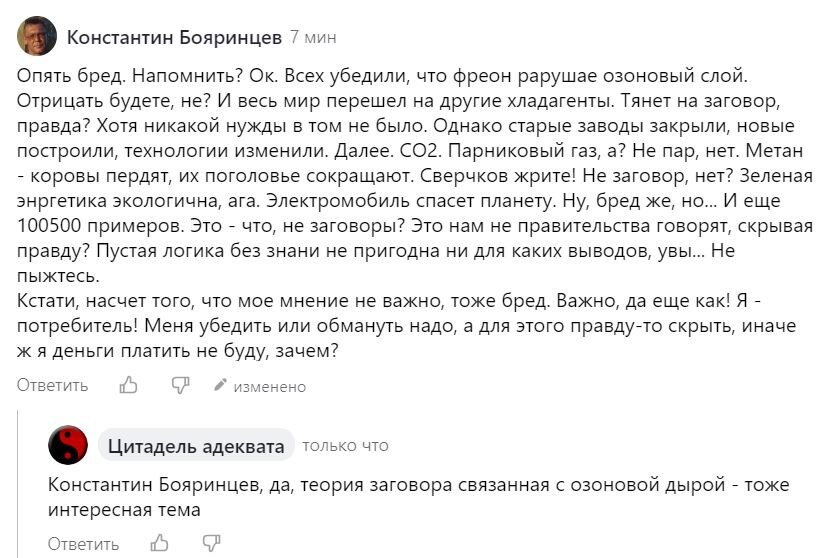Open the red-black yin-yang avatar
The height and width of the screenshot is (558, 840).
coord(68,445)
